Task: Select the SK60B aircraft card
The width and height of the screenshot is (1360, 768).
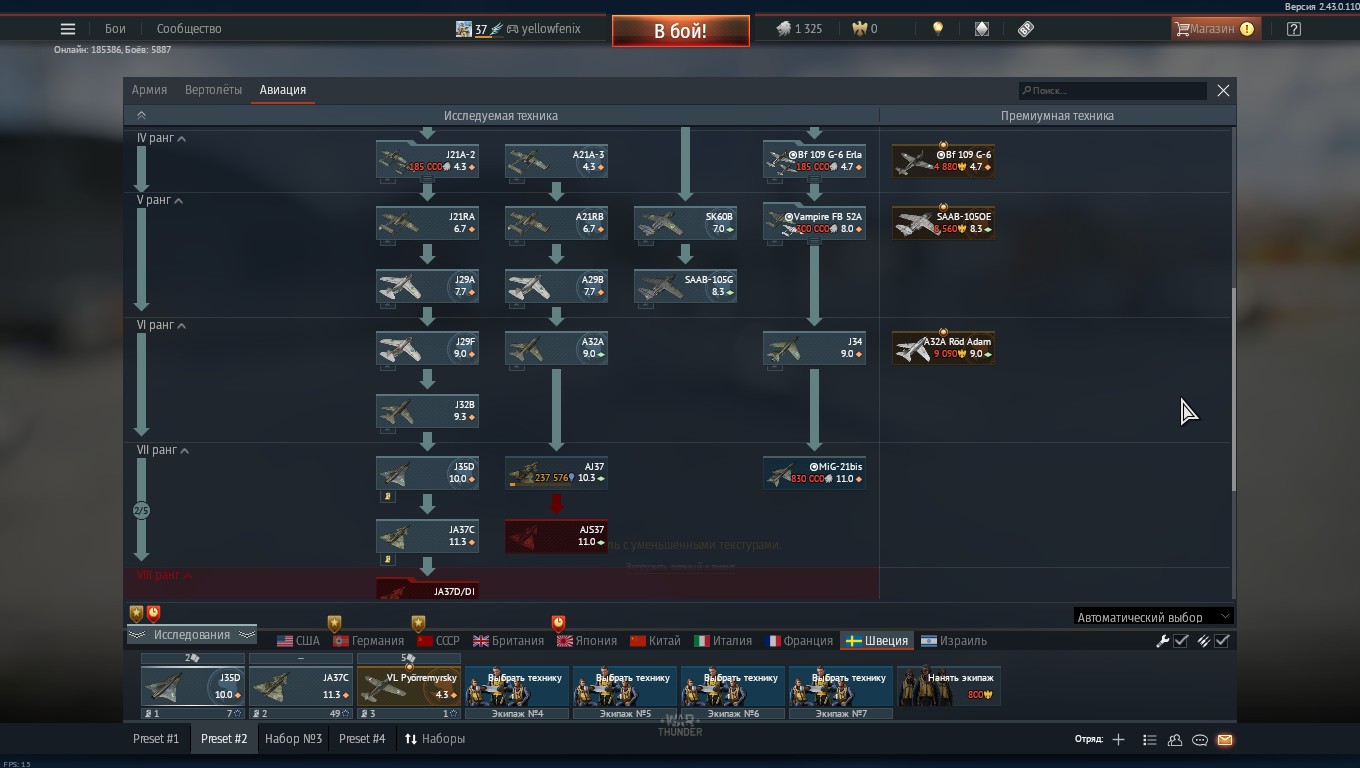Action: [x=685, y=222]
